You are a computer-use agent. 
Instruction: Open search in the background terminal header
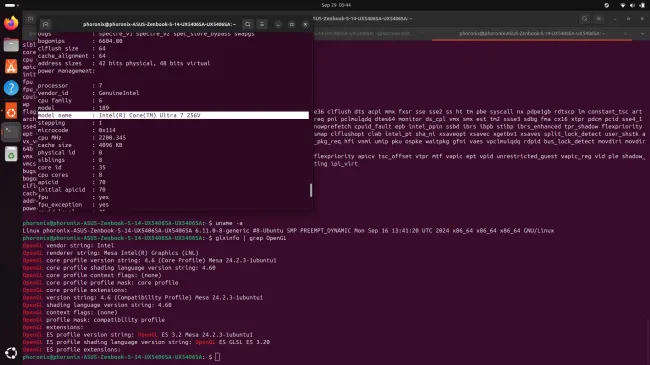coord(585,19)
